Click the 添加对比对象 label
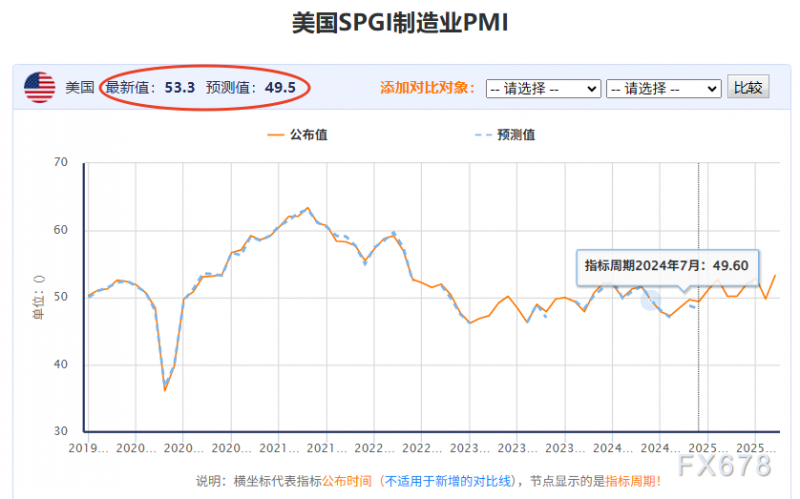Screen dimensions: 800x499 click(428, 88)
